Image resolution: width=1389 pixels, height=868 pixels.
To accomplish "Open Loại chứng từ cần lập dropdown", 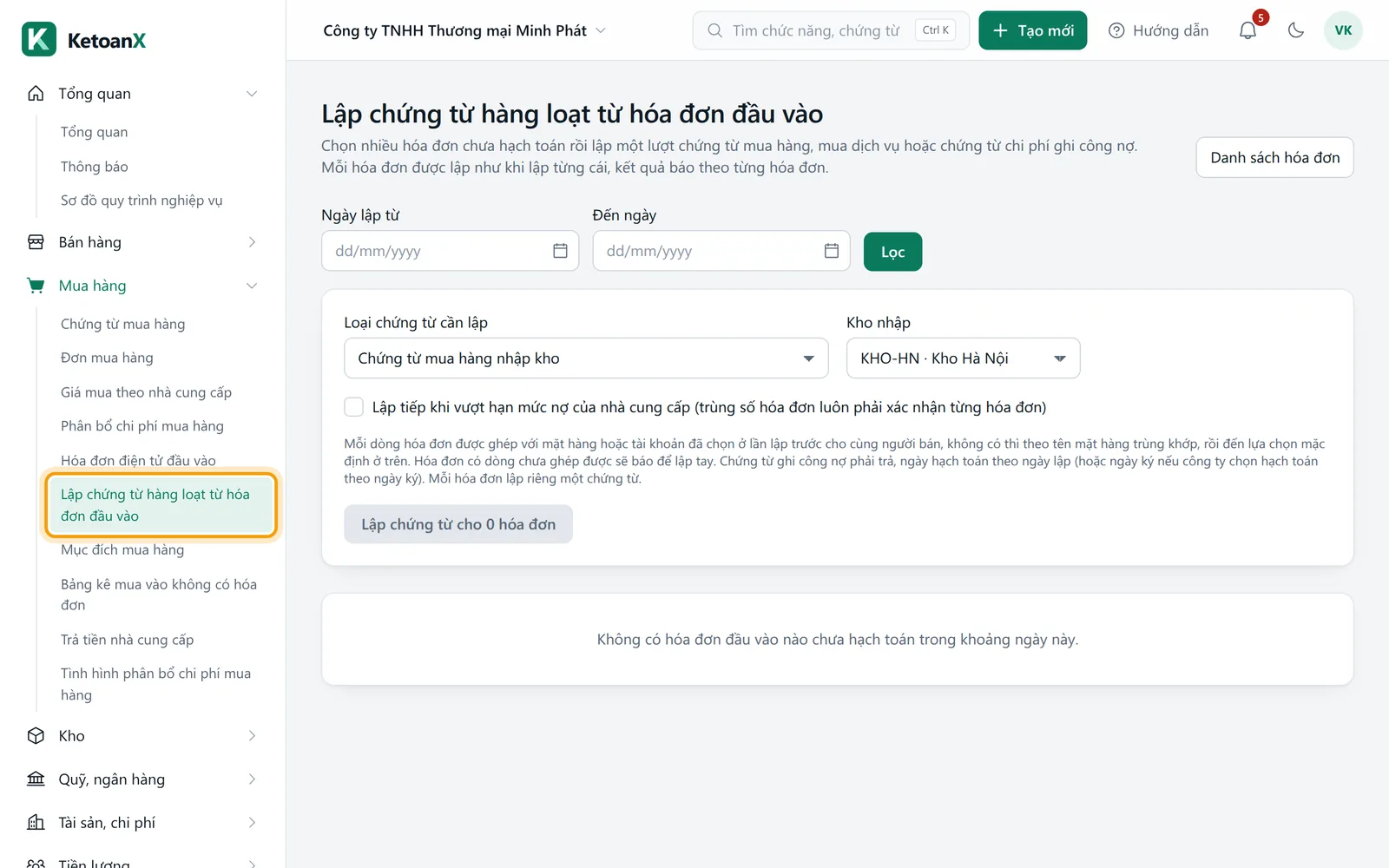I will point(586,358).
